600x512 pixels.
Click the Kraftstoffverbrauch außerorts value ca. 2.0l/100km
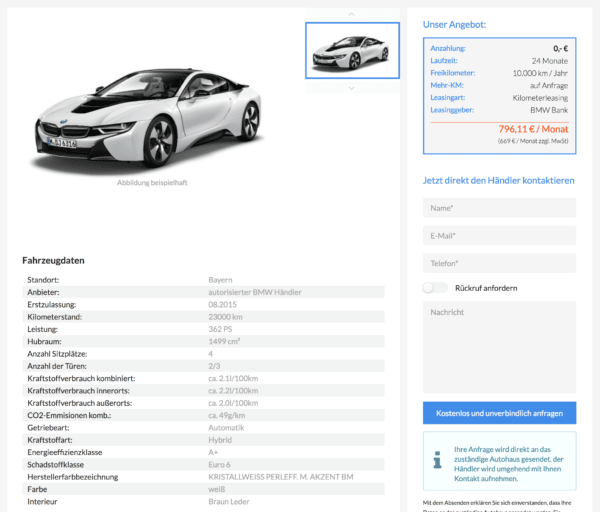coord(233,403)
